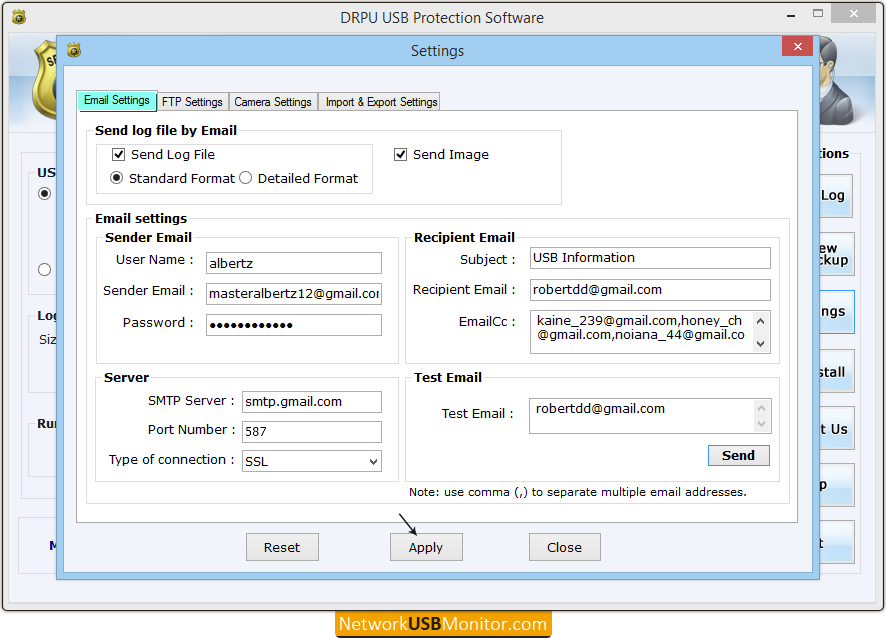Viewport: 886px width, 638px height.
Task: Click the 'Subject :' label
Action: pos(488,259)
